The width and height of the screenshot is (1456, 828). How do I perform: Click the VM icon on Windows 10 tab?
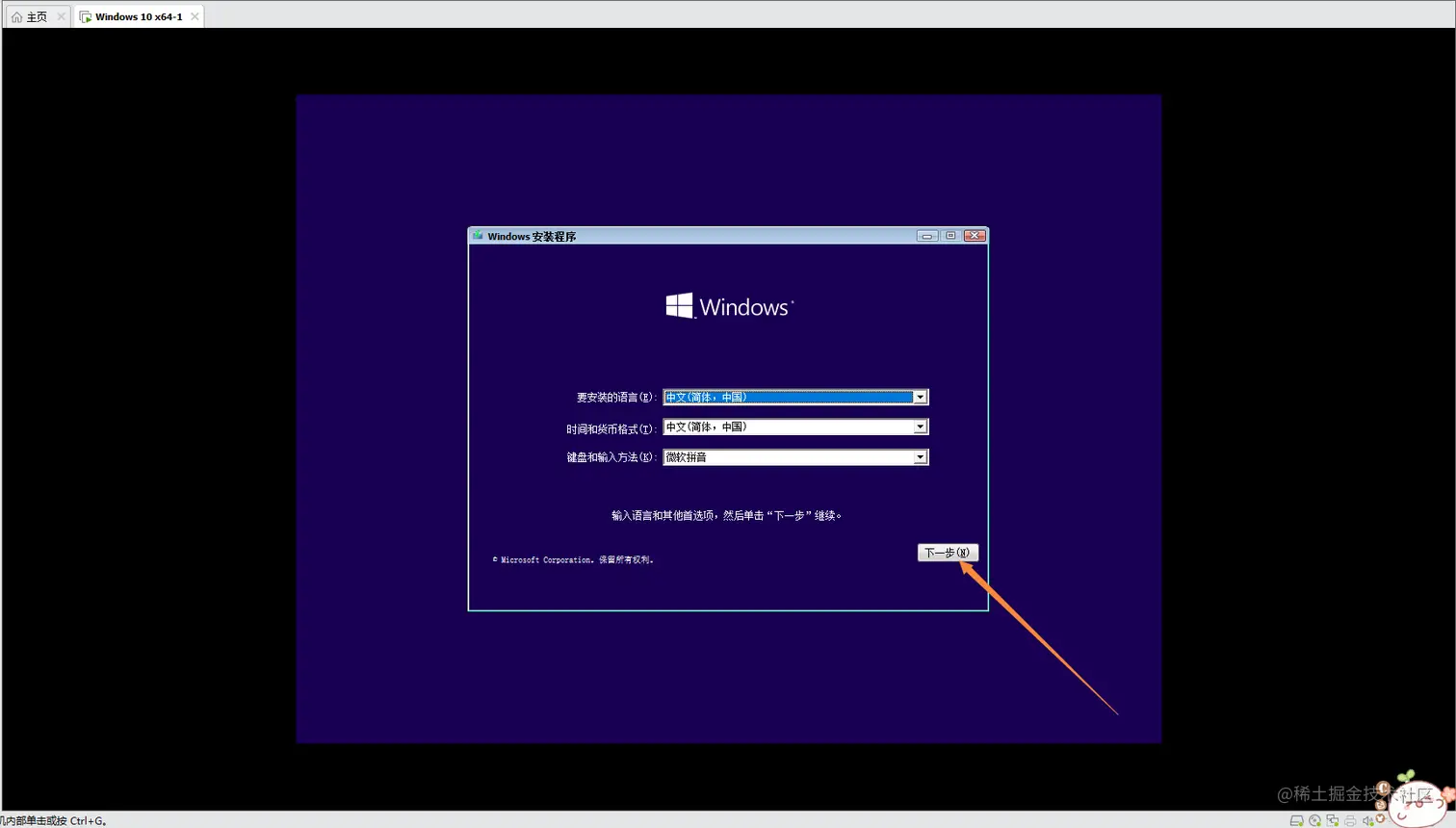click(86, 16)
